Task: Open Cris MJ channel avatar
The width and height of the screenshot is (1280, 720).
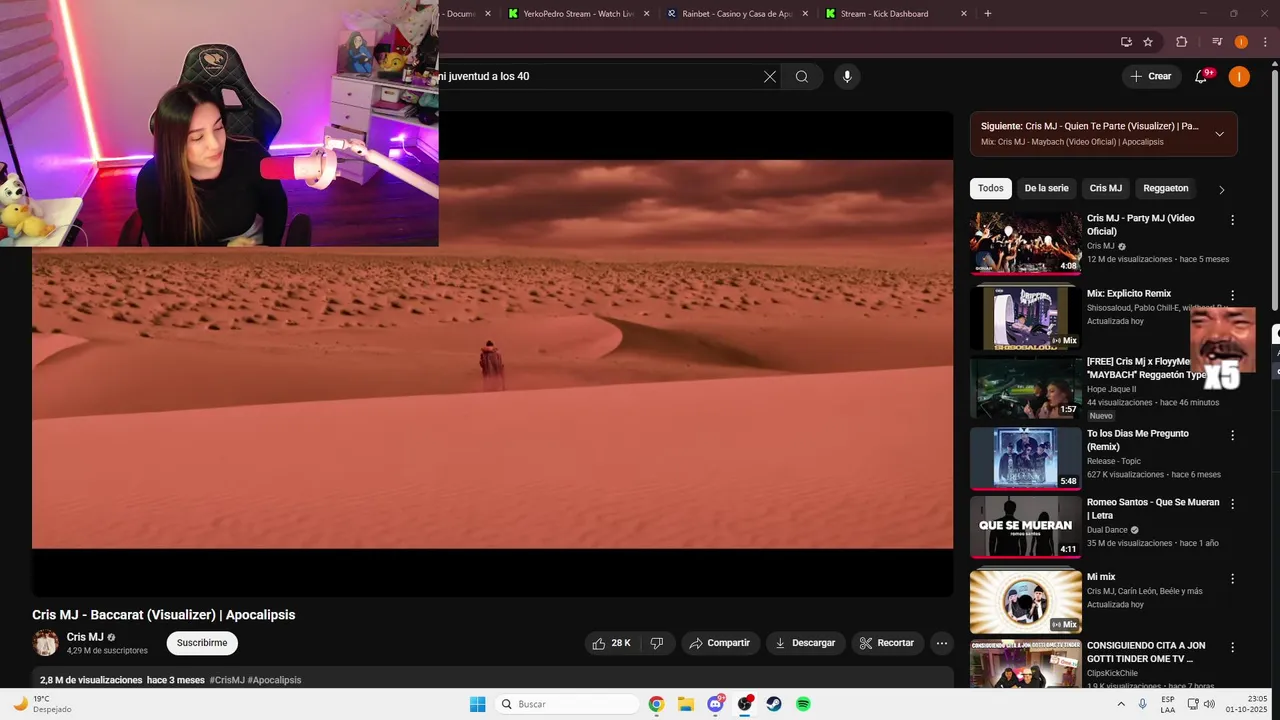Action: [45, 643]
